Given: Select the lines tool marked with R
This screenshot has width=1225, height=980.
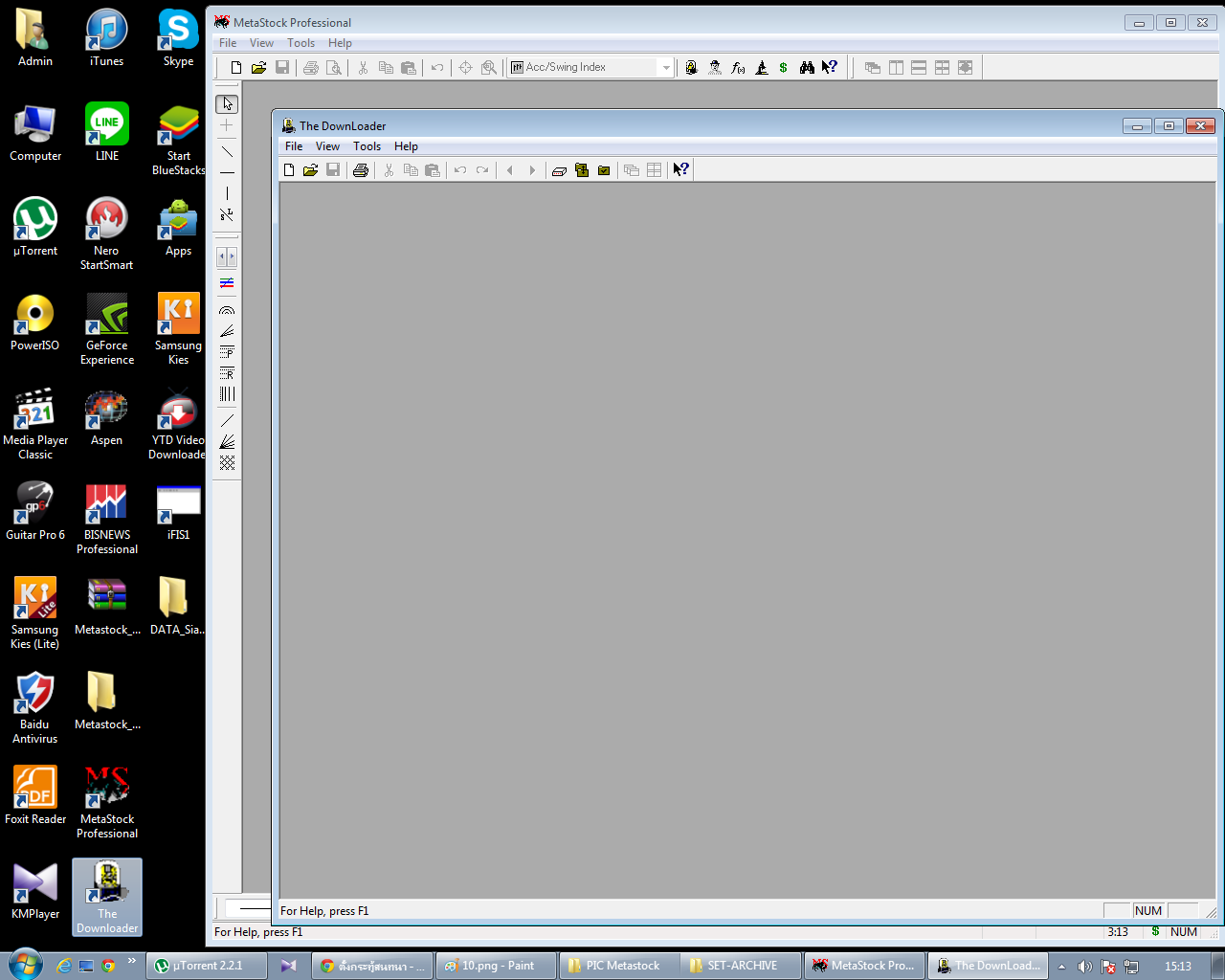Looking at the screenshot, I should click(227, 373).
